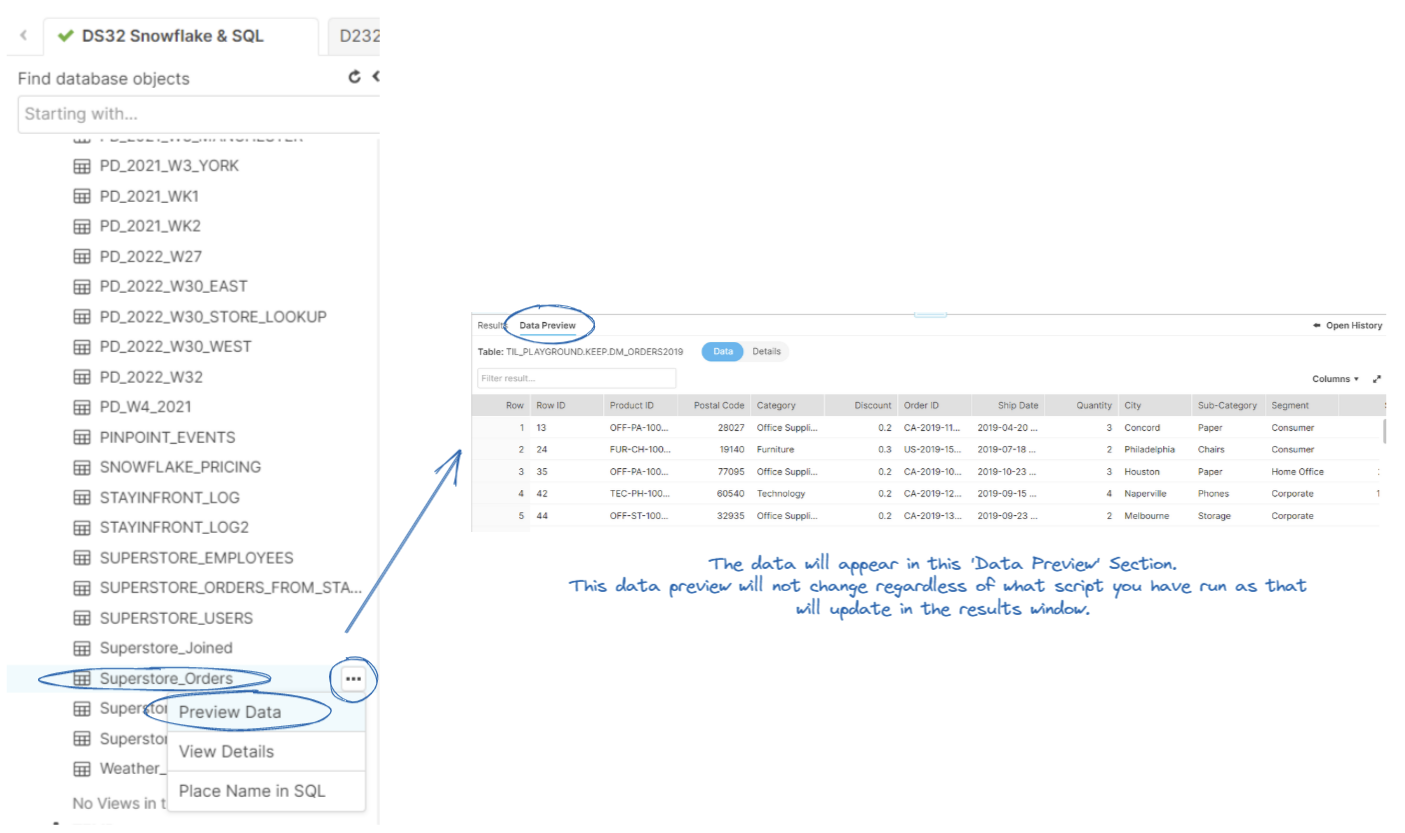The width and height of the screenshot is (1405, 833).
Task: Select the Superstore_Joined table
Action: click(166, 648)
